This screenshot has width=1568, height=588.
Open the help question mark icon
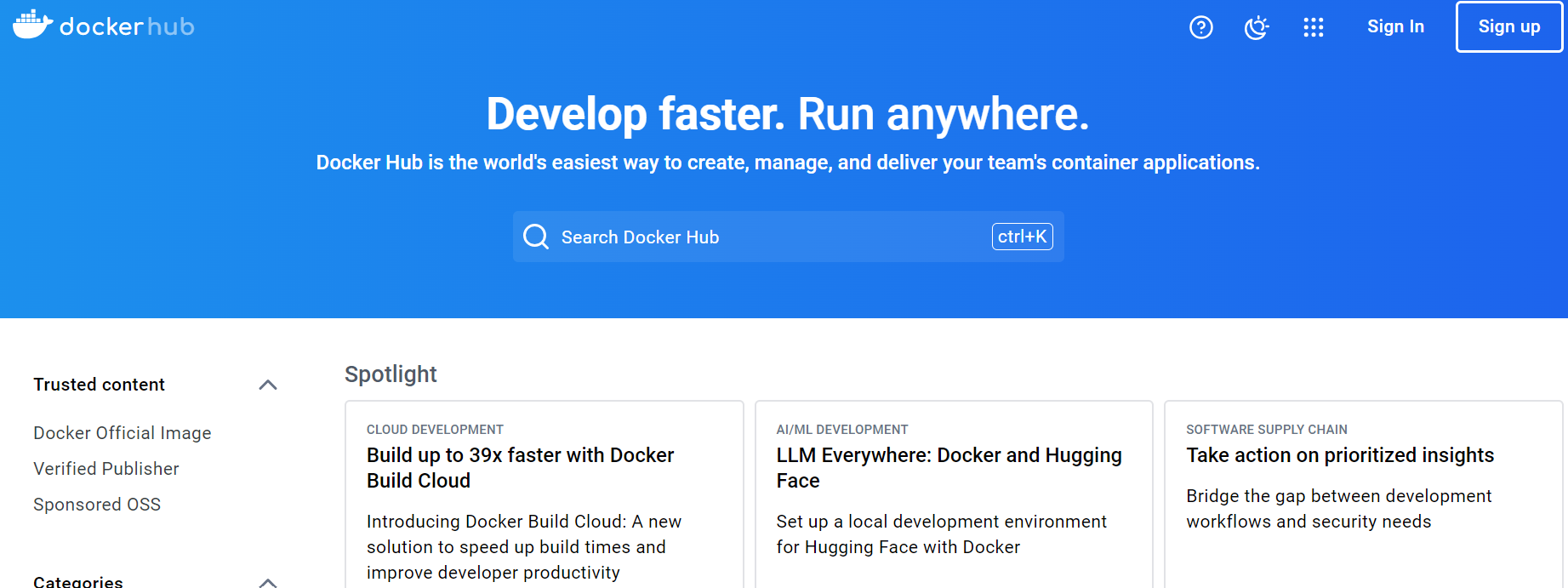1200,27
